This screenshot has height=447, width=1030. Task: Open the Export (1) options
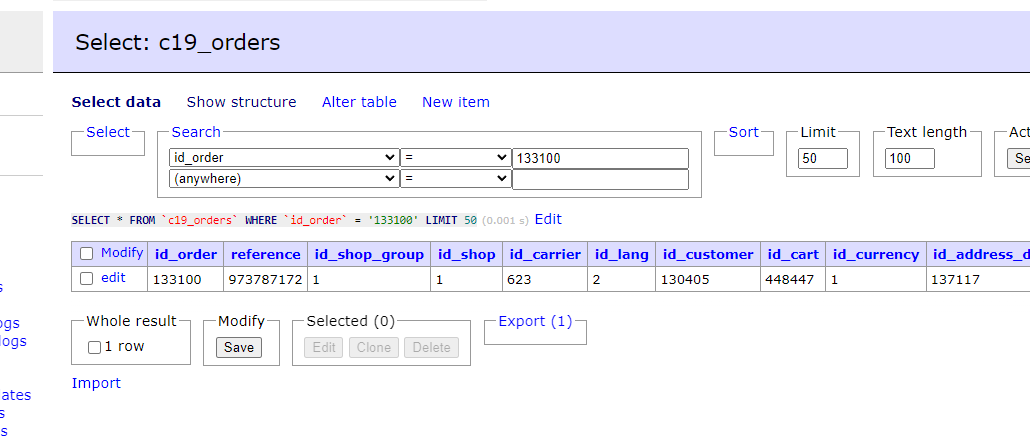[535, 321]
